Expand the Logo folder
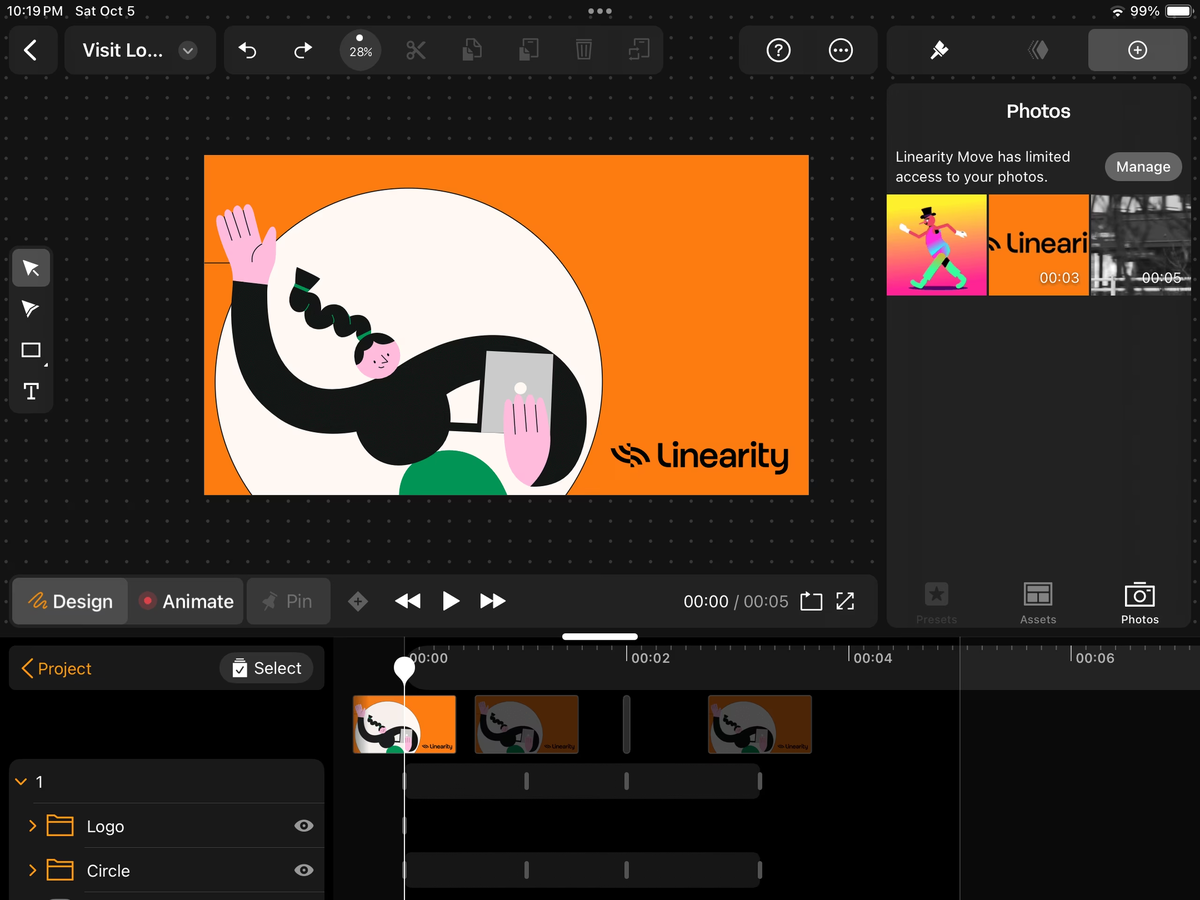The width and height of the screenshot is (1200, 900). 32,826
